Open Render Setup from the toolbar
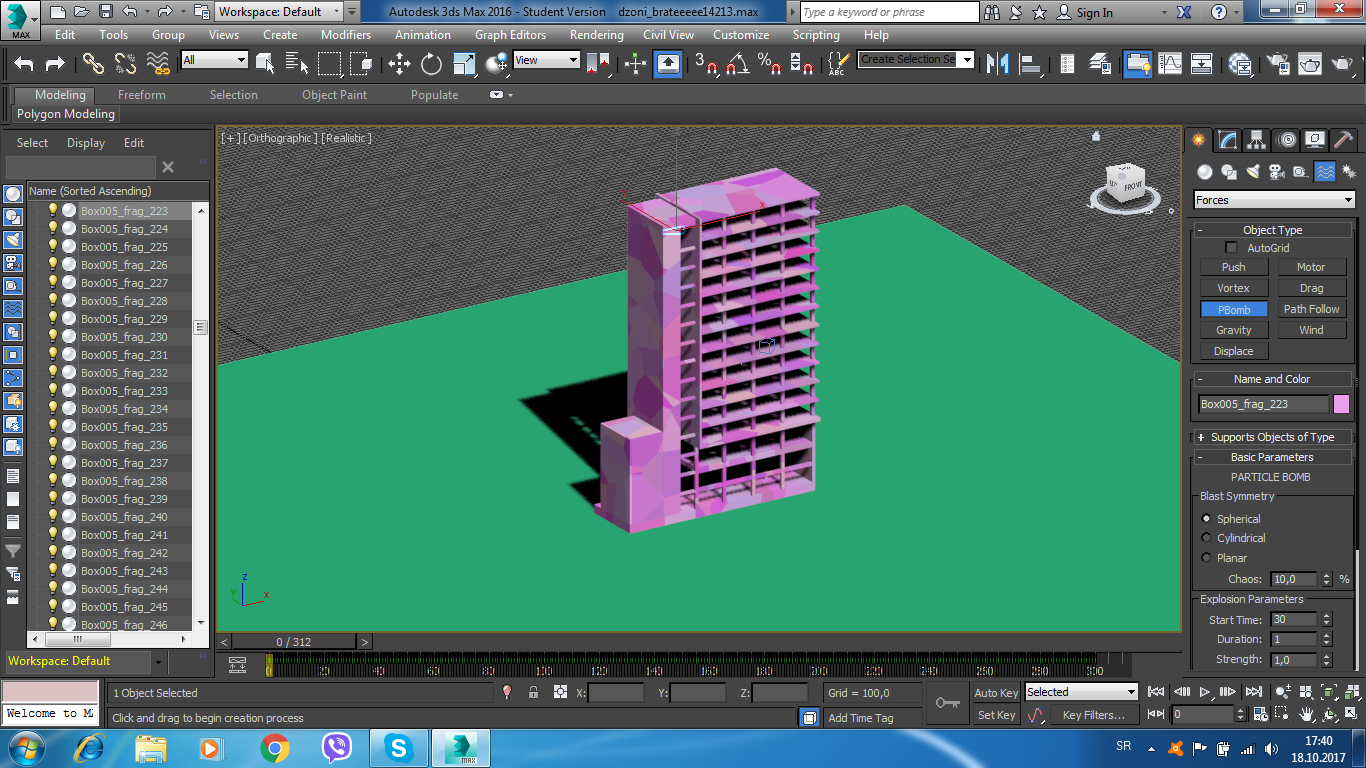The width and height of the screenshot is (1366, 768). [1278, 64]
